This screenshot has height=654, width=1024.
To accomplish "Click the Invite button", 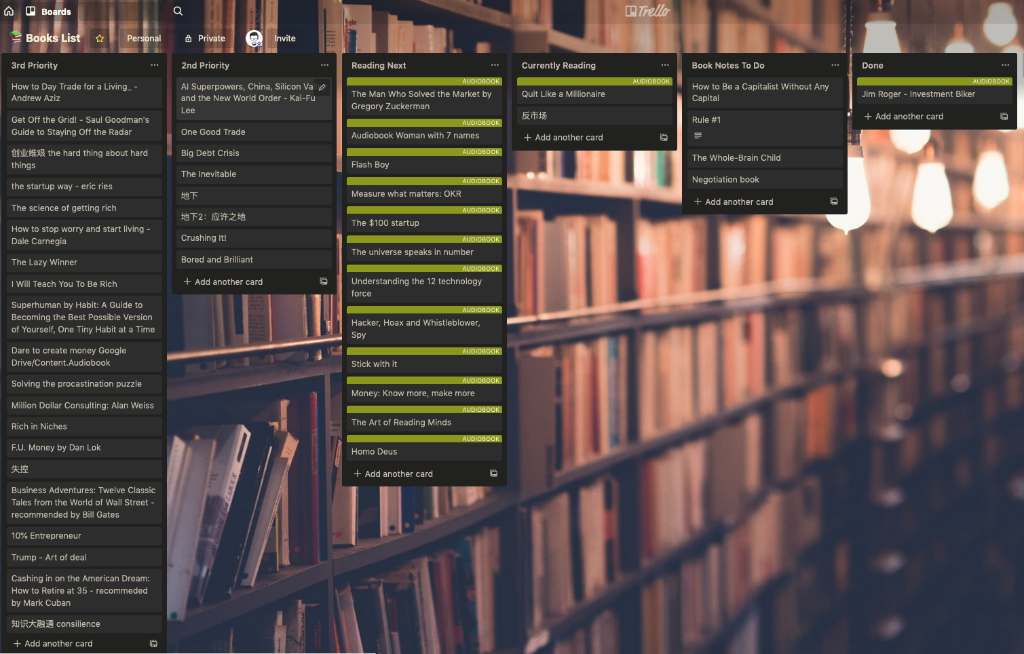I will coord(285,38).
